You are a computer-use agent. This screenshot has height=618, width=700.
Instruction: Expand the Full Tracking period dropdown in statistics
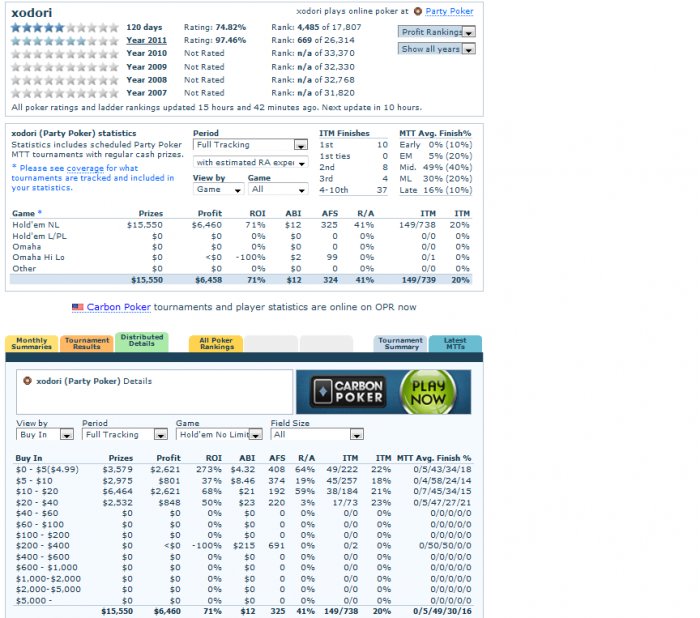(x=250, y=145)
